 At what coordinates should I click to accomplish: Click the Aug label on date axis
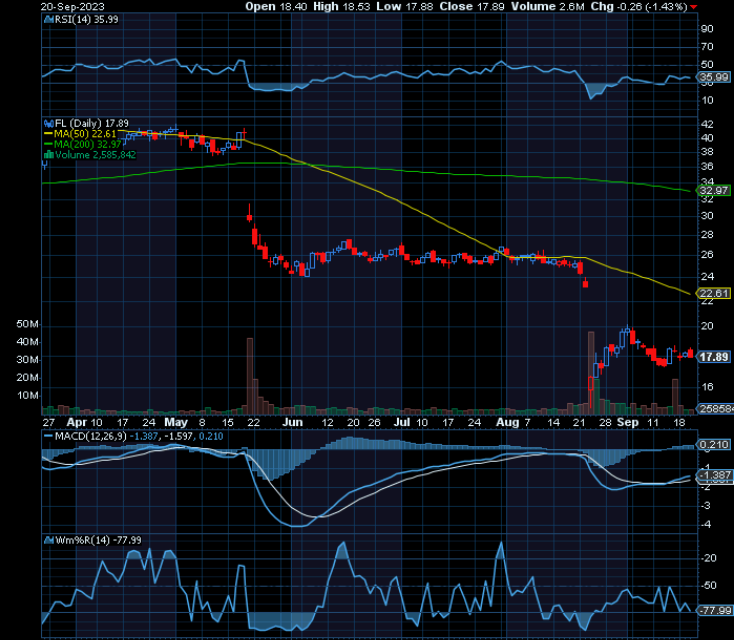point(508,422)
